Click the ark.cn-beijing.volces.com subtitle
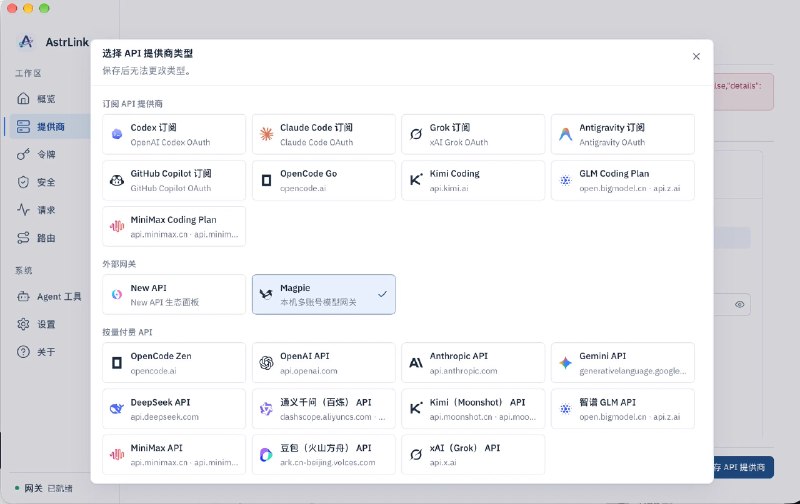This screenshot has height=504, width=800. pos(328,463)
